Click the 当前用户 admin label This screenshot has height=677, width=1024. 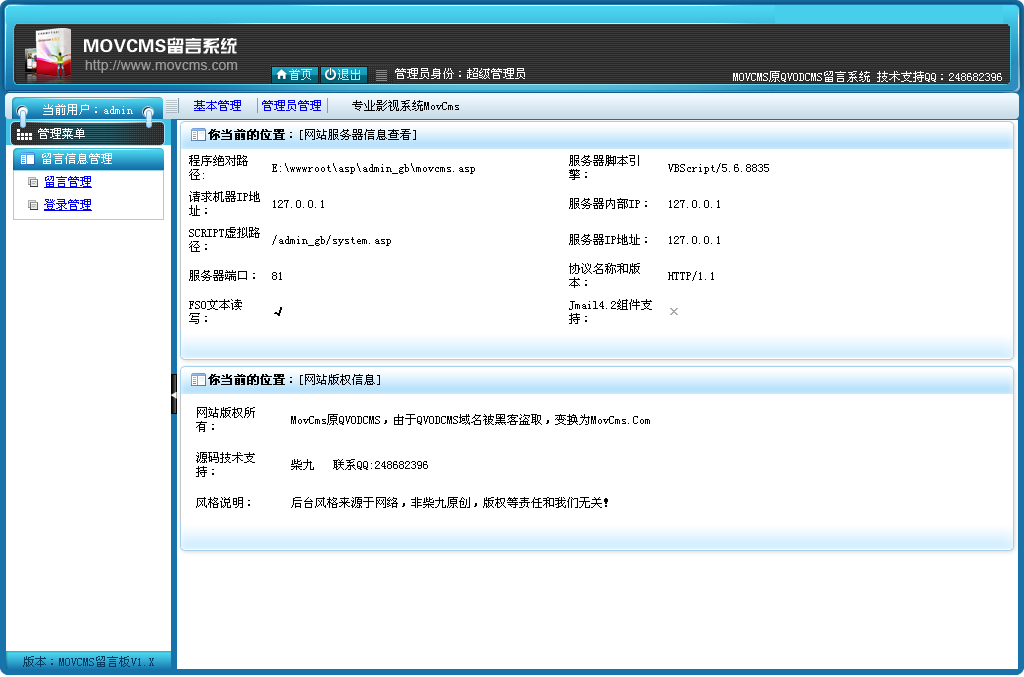pyautogui.click(x=87, y=110)
